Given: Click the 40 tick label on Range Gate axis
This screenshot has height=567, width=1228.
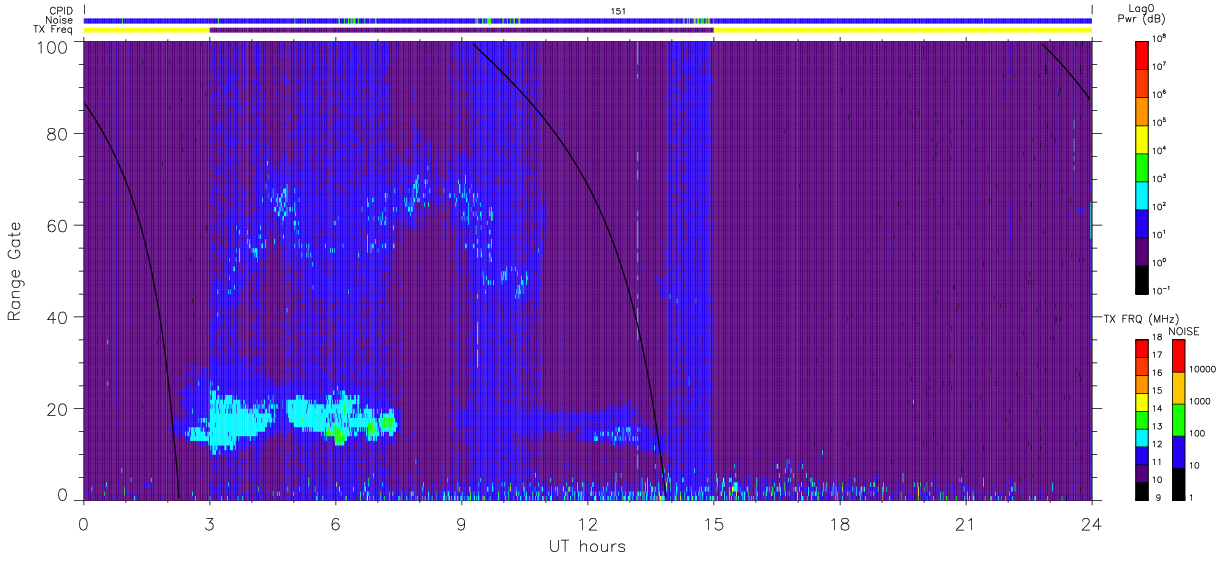Looking at the screenshot, I should click(x=58, y=317).
